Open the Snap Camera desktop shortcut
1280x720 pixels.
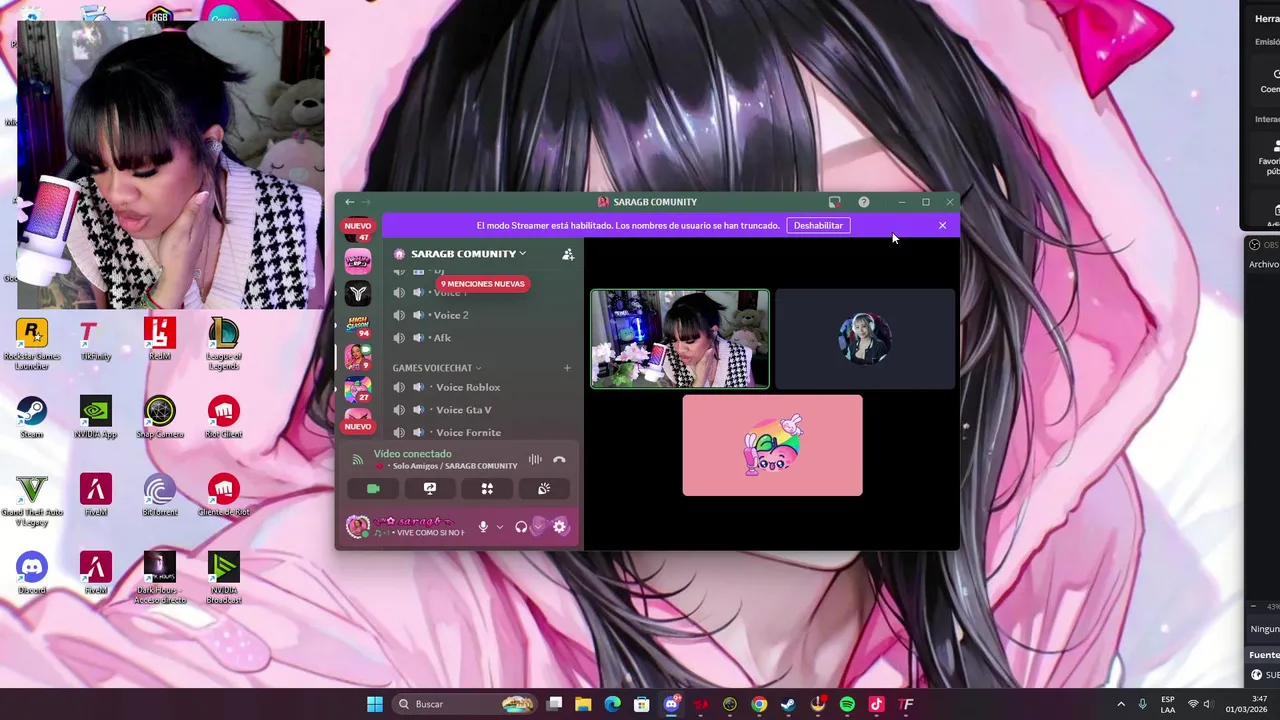click(160, 418)
